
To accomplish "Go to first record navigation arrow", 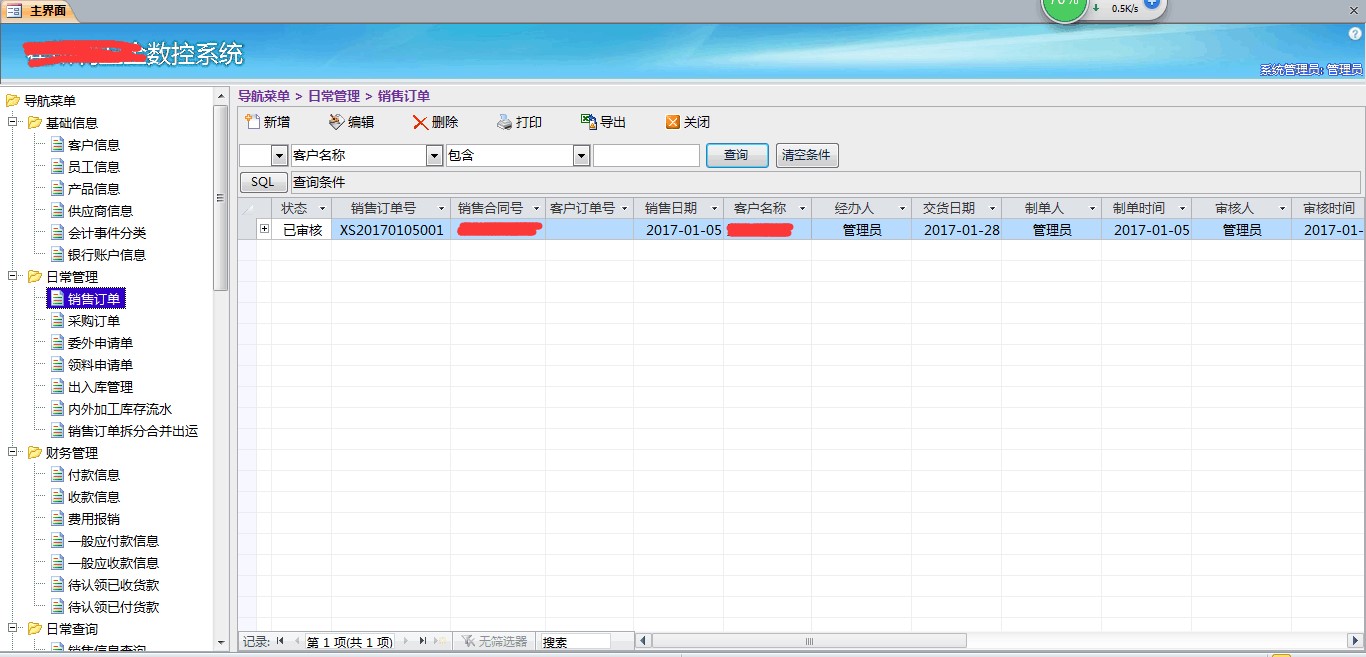I will click(x=280, y=641).
